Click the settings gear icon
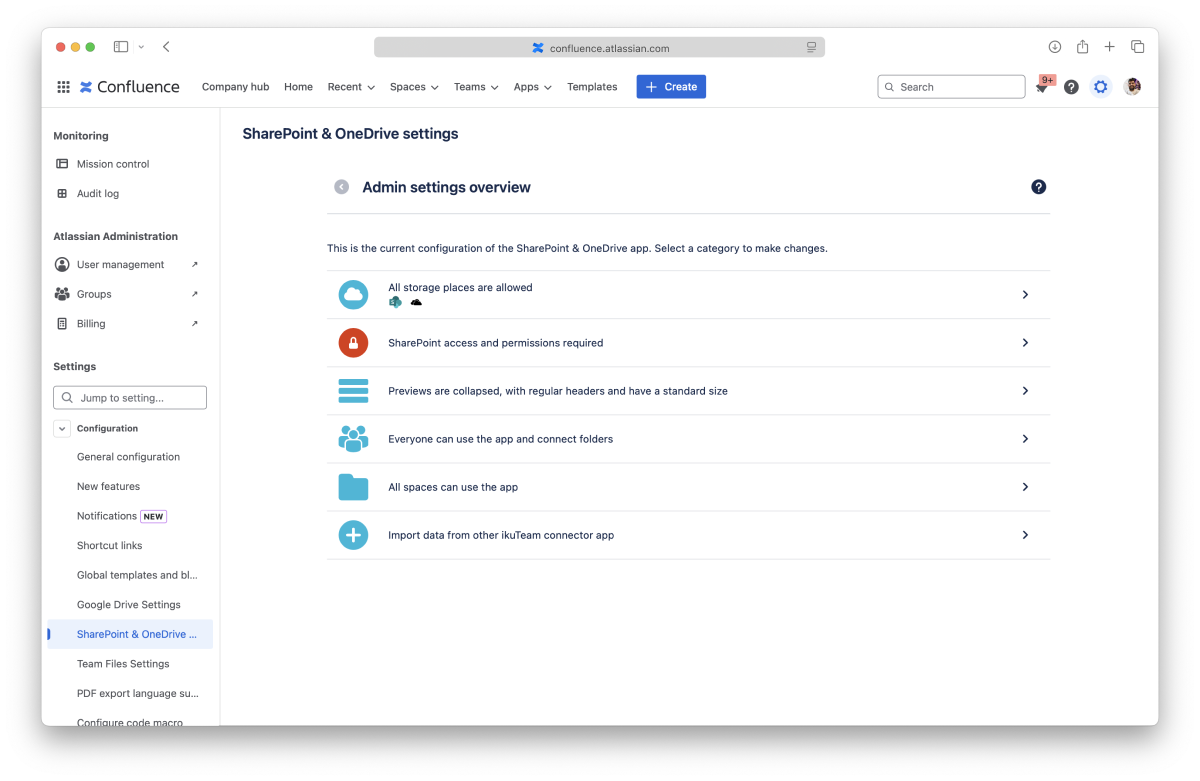This screenshot has width=1200, height=781. 1101,87
